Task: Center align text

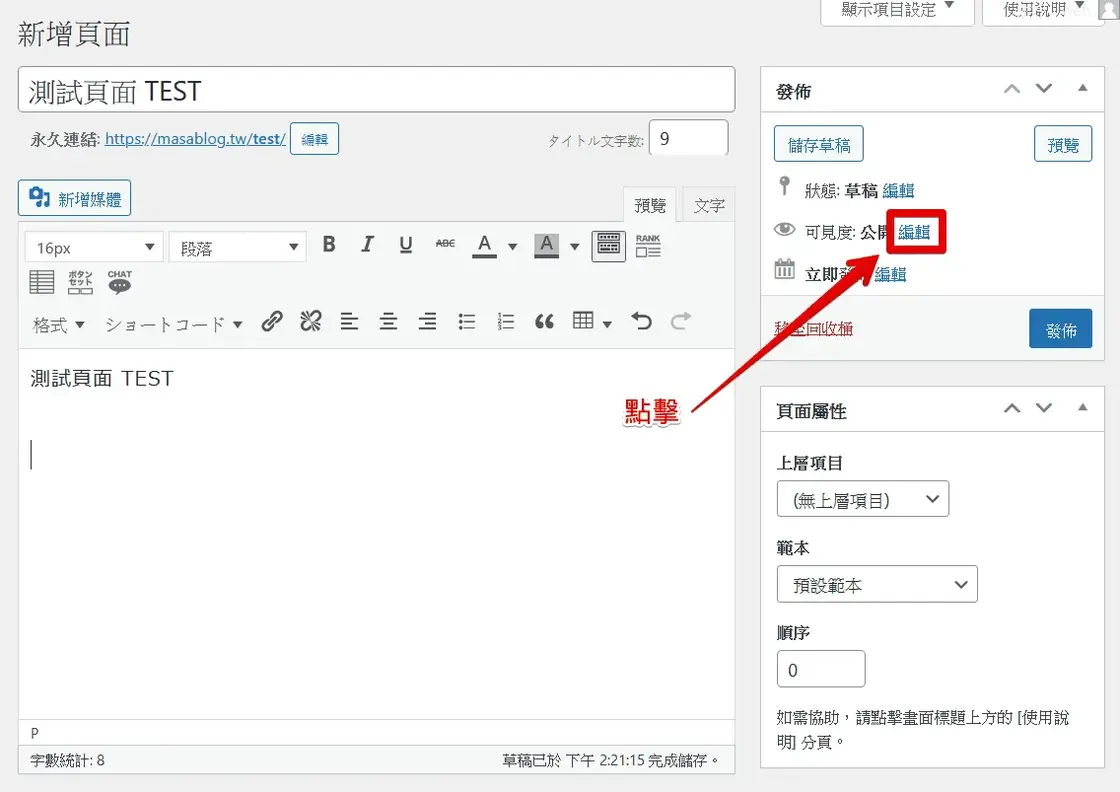Action: pos(389,322)
